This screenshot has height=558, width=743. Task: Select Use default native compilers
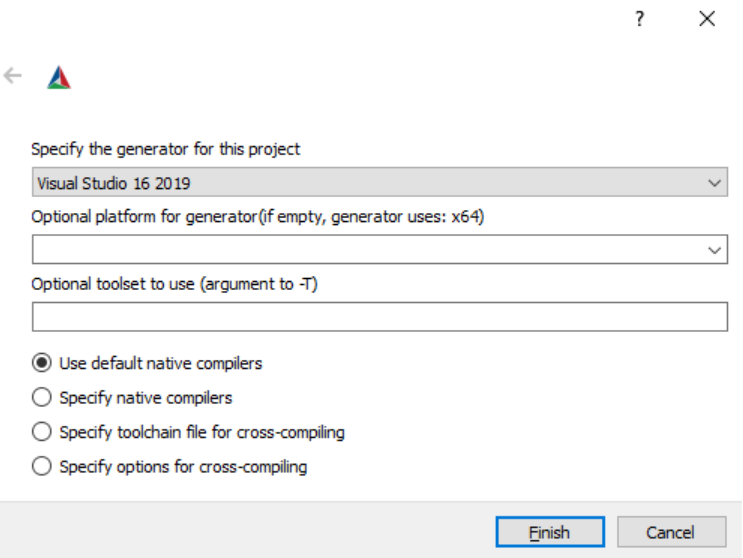click(x=41, y=363)
